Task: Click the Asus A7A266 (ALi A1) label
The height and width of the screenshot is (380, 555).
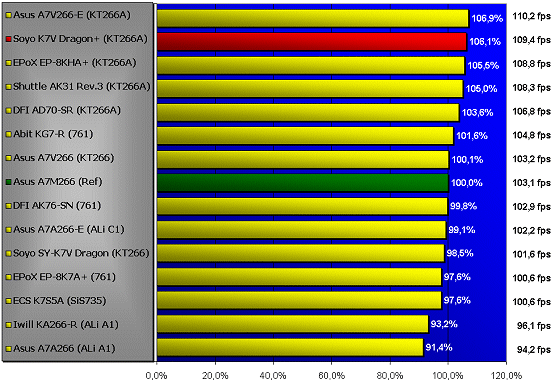Action: (x=64, y=349)
